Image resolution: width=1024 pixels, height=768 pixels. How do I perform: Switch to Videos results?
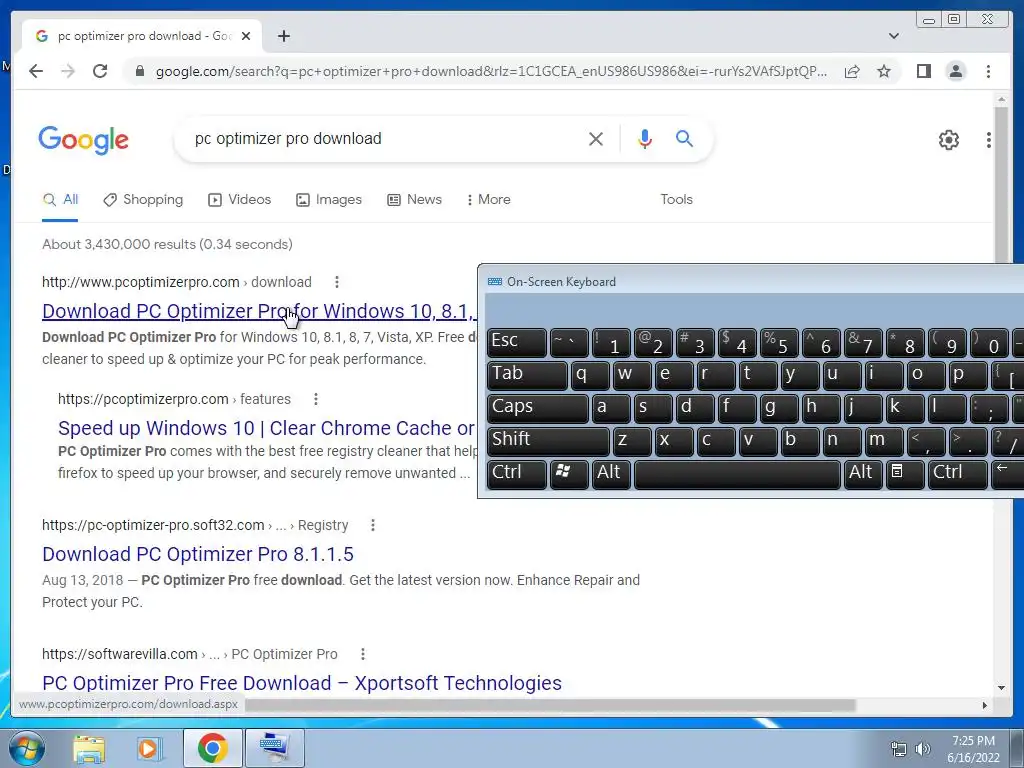click(239, 200)
